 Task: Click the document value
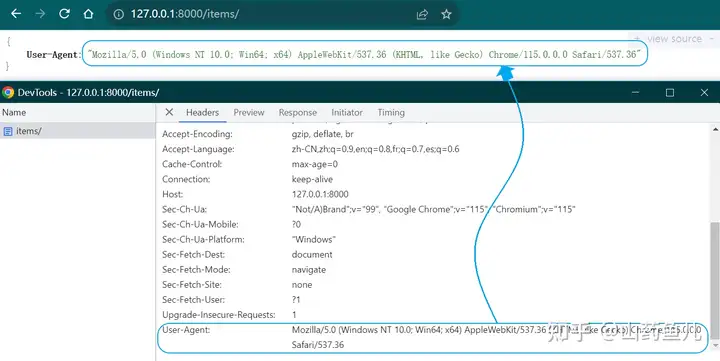(x=312, y=254)
